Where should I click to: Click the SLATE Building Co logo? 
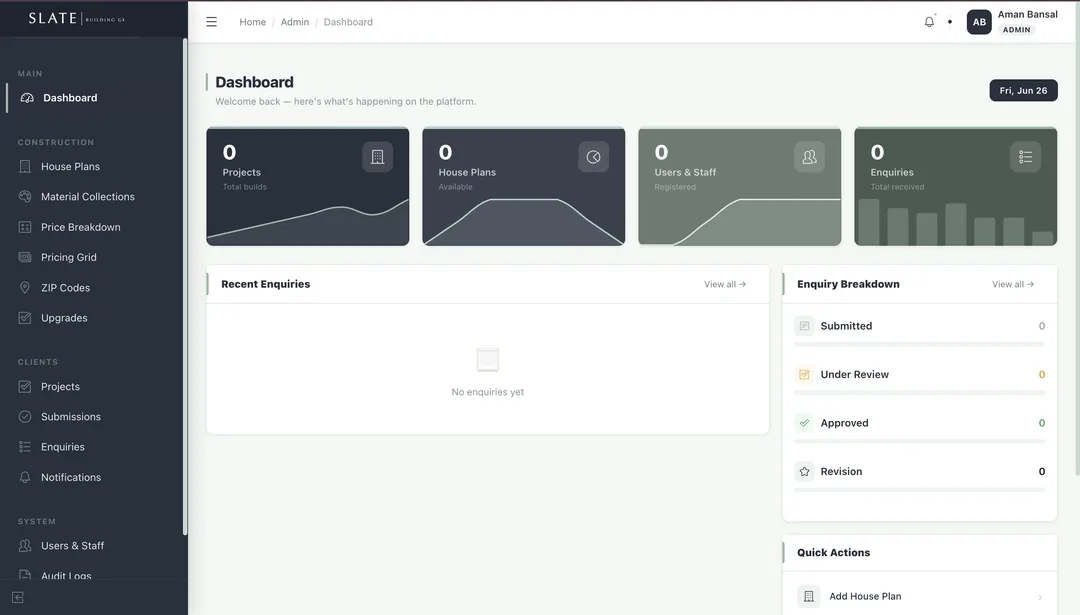pyautogui.click(x=76, y=19)
